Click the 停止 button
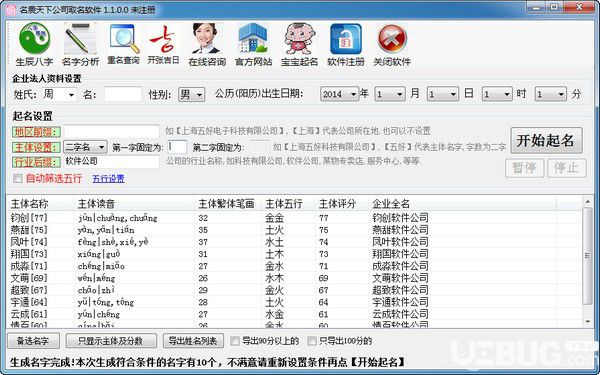 (566, 168)
